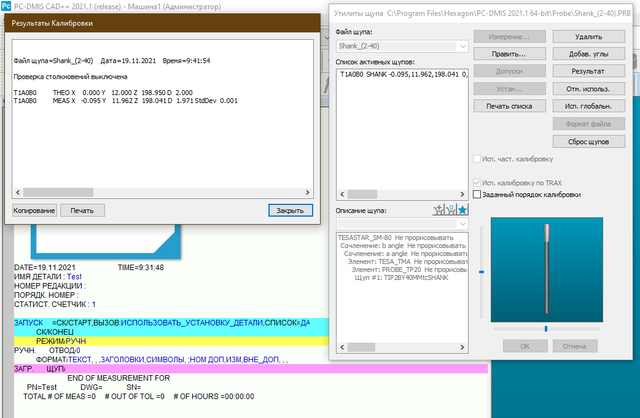Click left scroll arrow in active probes list
The height and width of the screenshot is (418, 640).
[342, 194]
